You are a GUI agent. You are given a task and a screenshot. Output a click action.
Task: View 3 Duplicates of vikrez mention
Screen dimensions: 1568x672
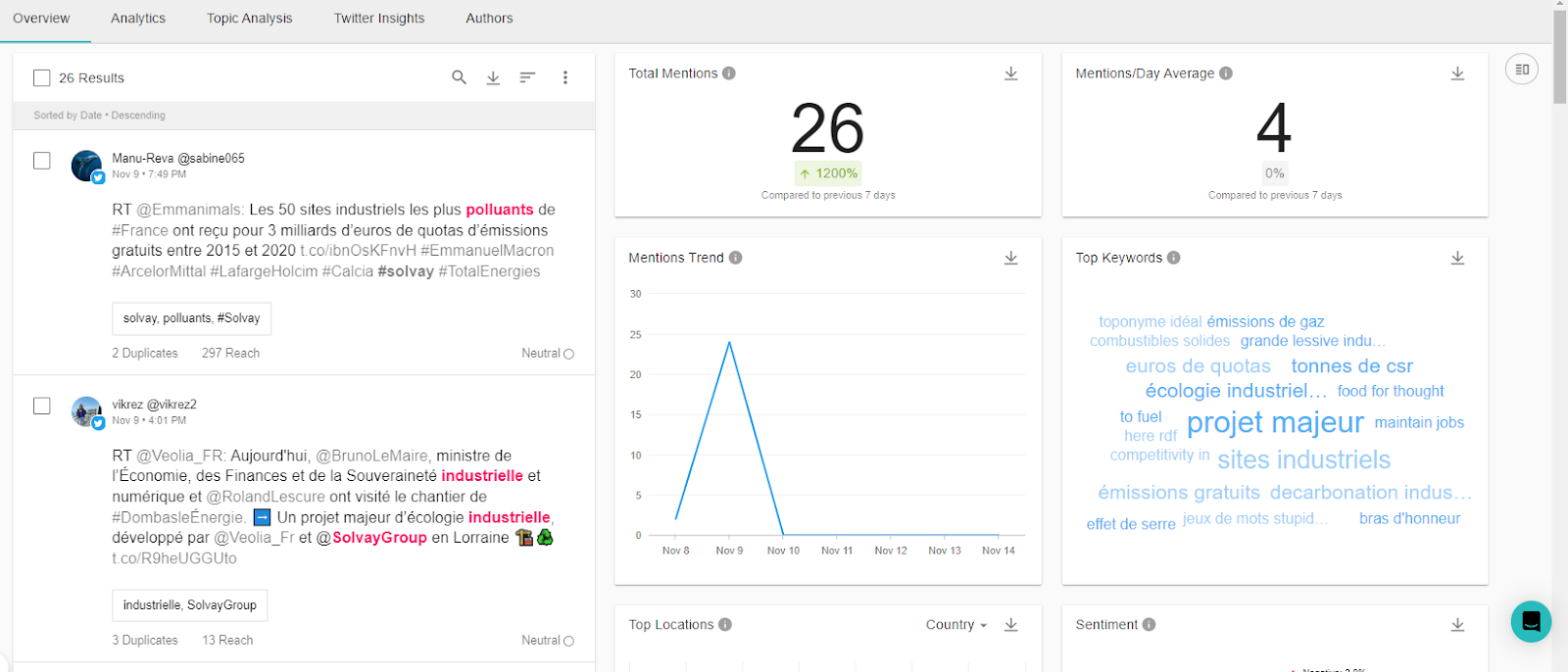[145, 641]
